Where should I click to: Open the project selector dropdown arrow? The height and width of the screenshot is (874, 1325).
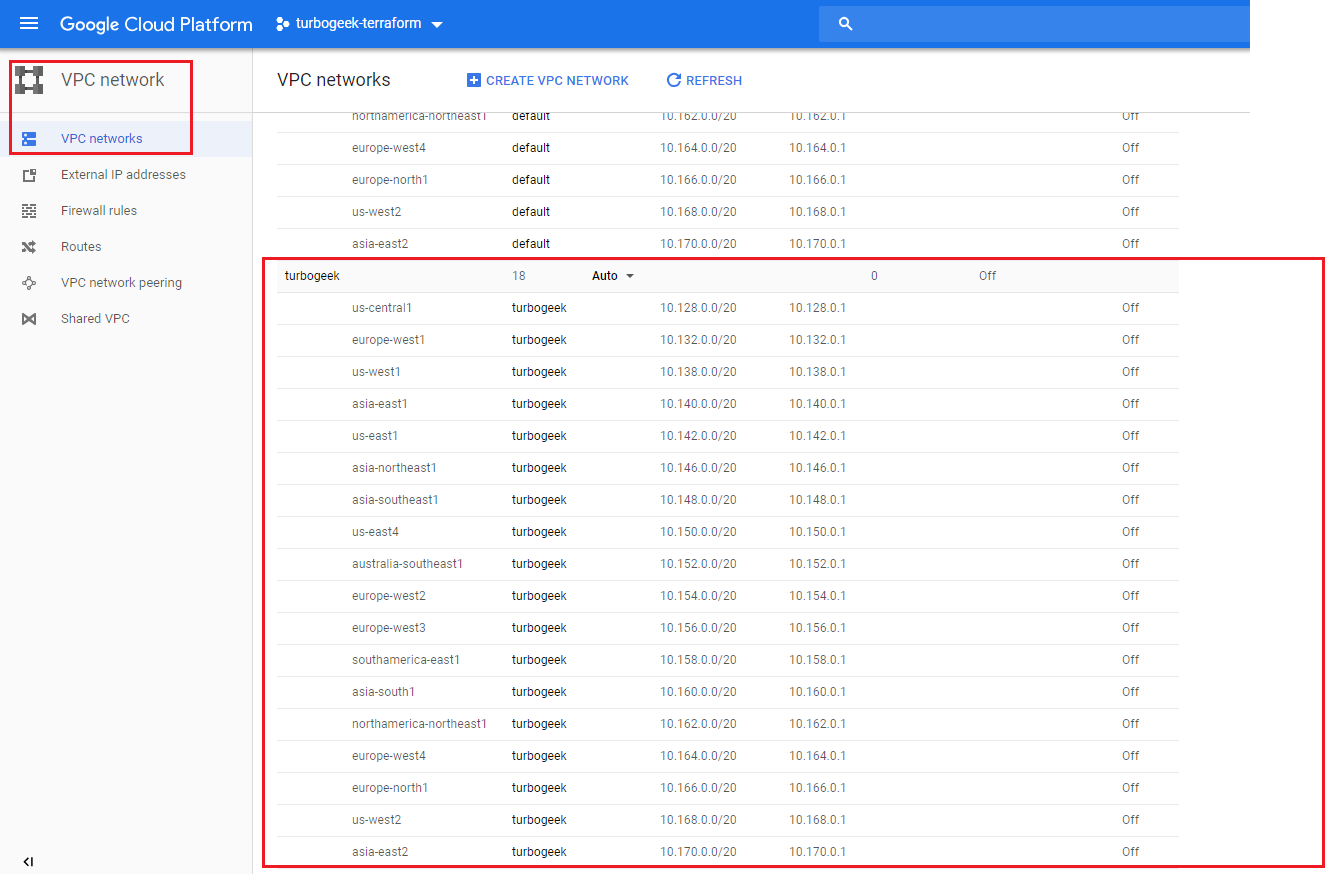[x=437, y=25]
